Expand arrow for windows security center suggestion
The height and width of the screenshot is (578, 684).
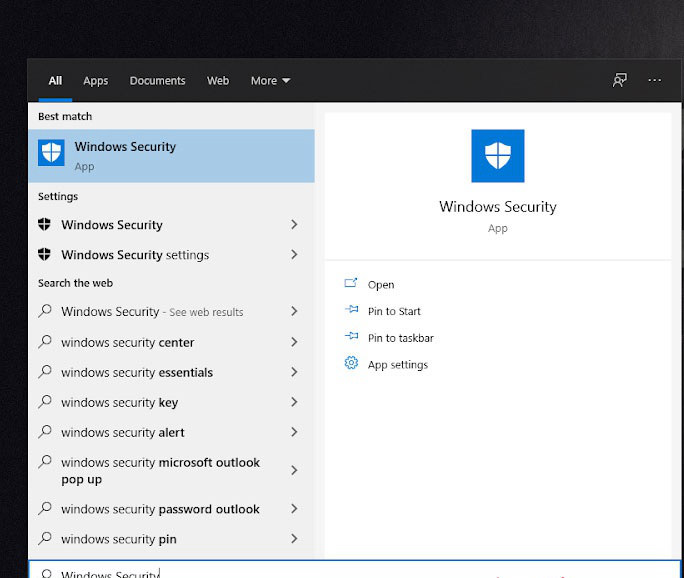coord(294,342)
